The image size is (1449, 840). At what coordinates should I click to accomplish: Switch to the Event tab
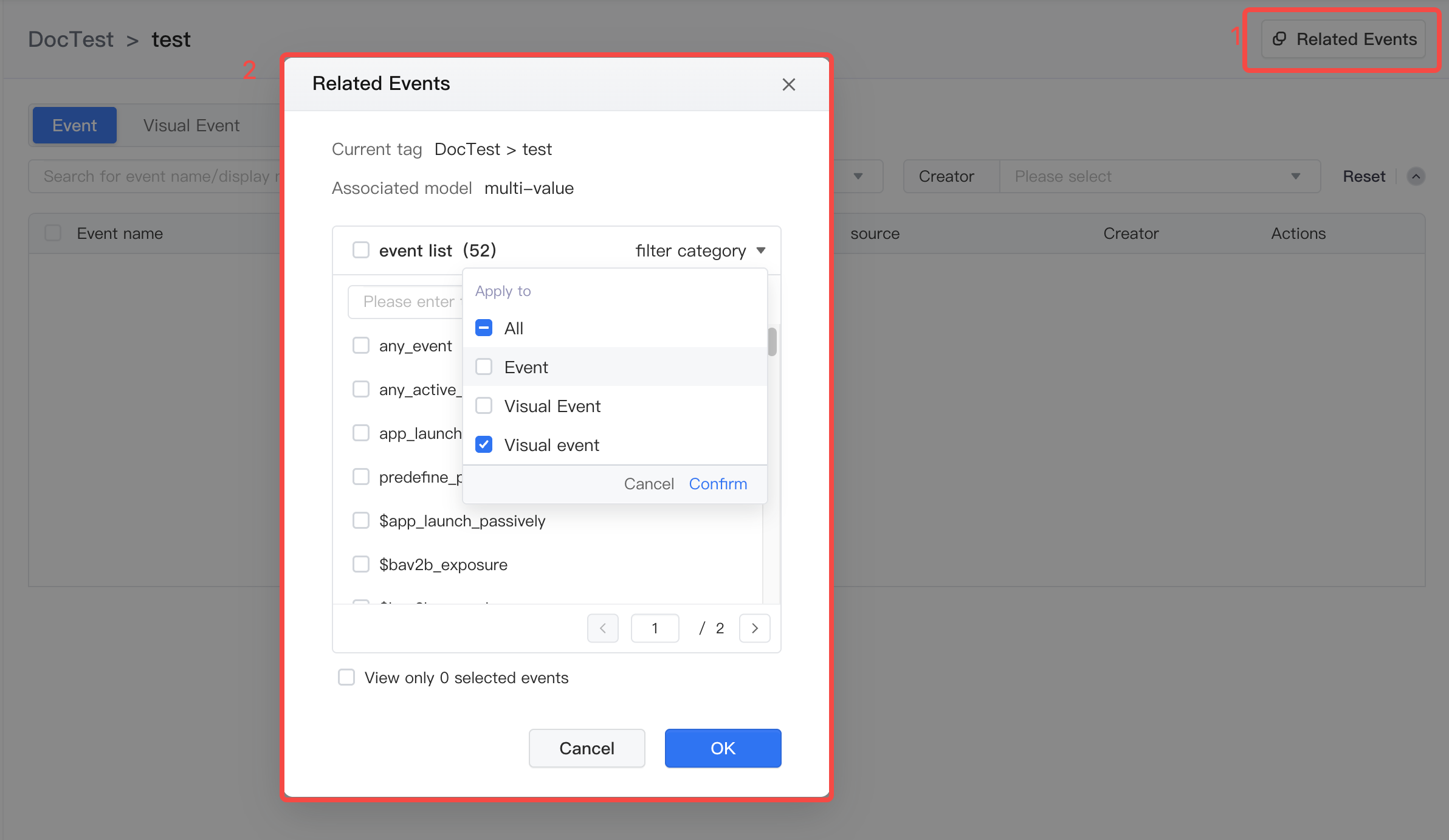coord(74,125)
